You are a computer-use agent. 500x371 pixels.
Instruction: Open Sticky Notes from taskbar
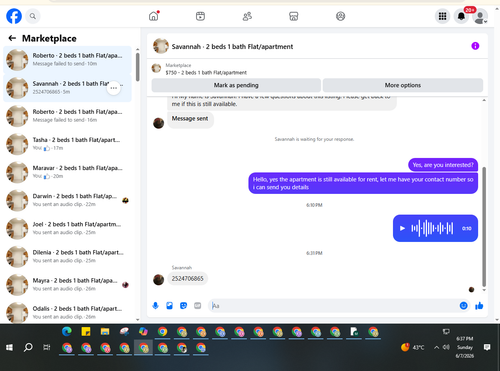[86, 332]
